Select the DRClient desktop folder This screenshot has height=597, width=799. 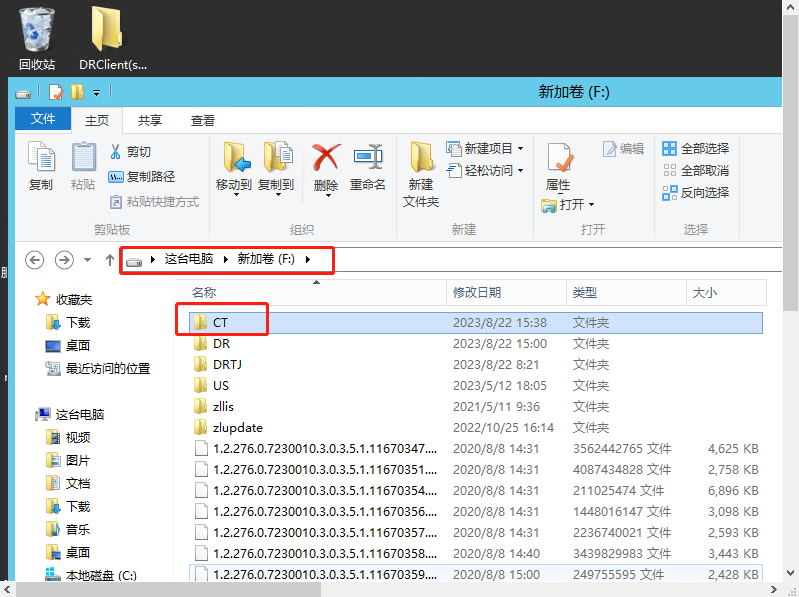[x=112, y=39]
